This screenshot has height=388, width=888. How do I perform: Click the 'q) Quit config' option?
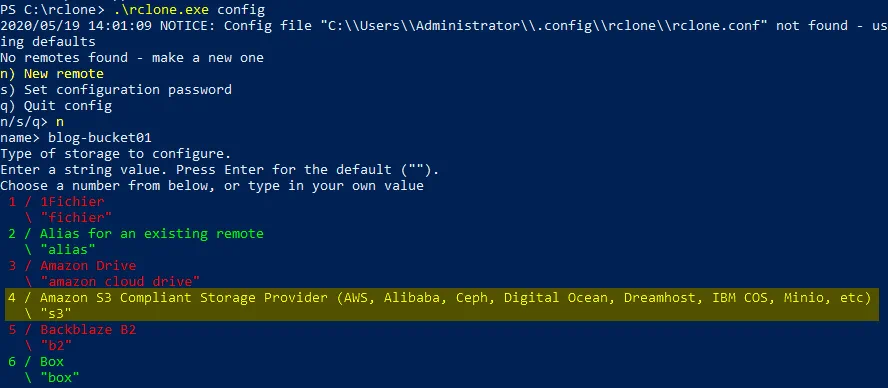(x=56, y=106)
